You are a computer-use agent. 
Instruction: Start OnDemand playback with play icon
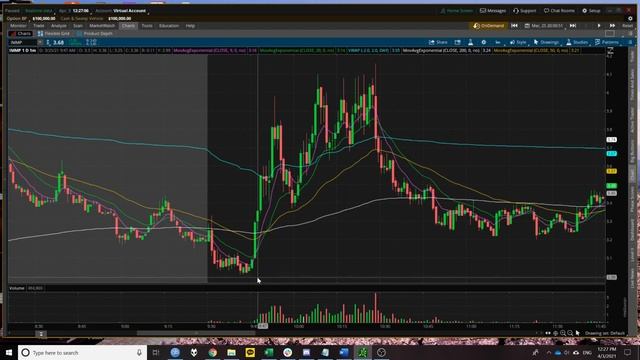coord(599,26)
